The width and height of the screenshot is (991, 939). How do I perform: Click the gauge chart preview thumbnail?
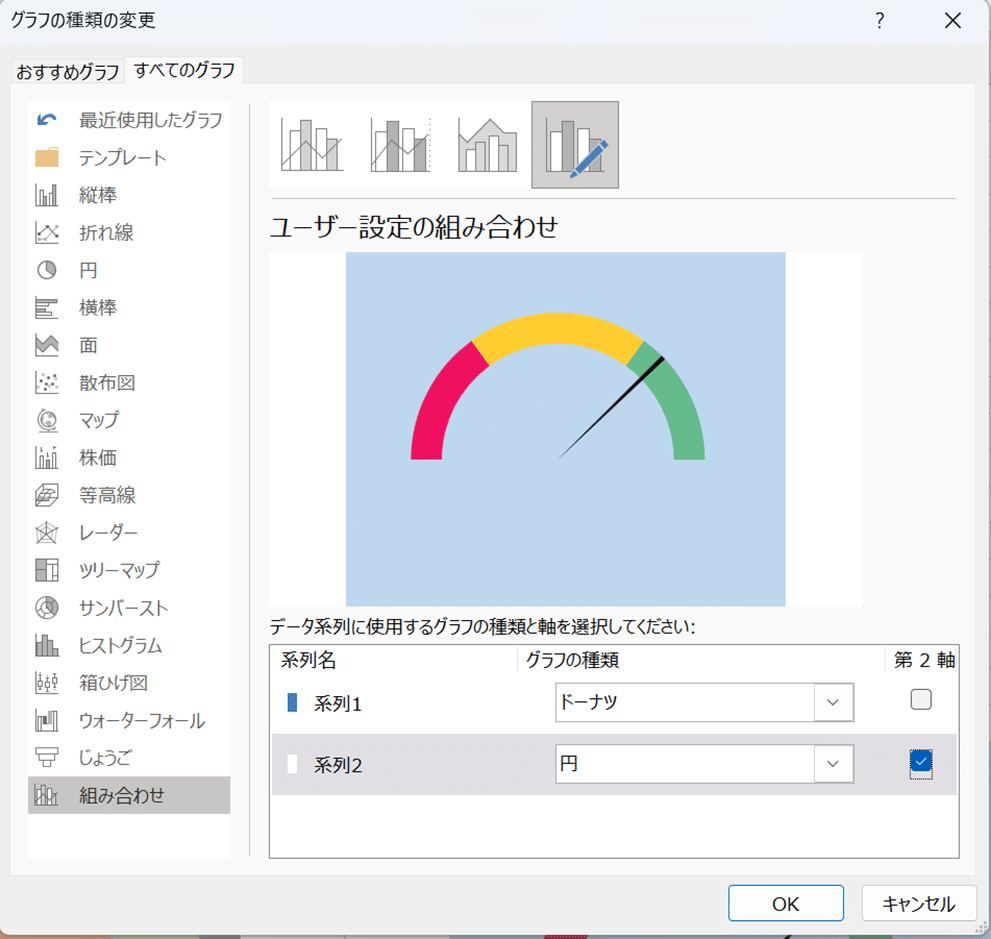click(x=566, y=429)
